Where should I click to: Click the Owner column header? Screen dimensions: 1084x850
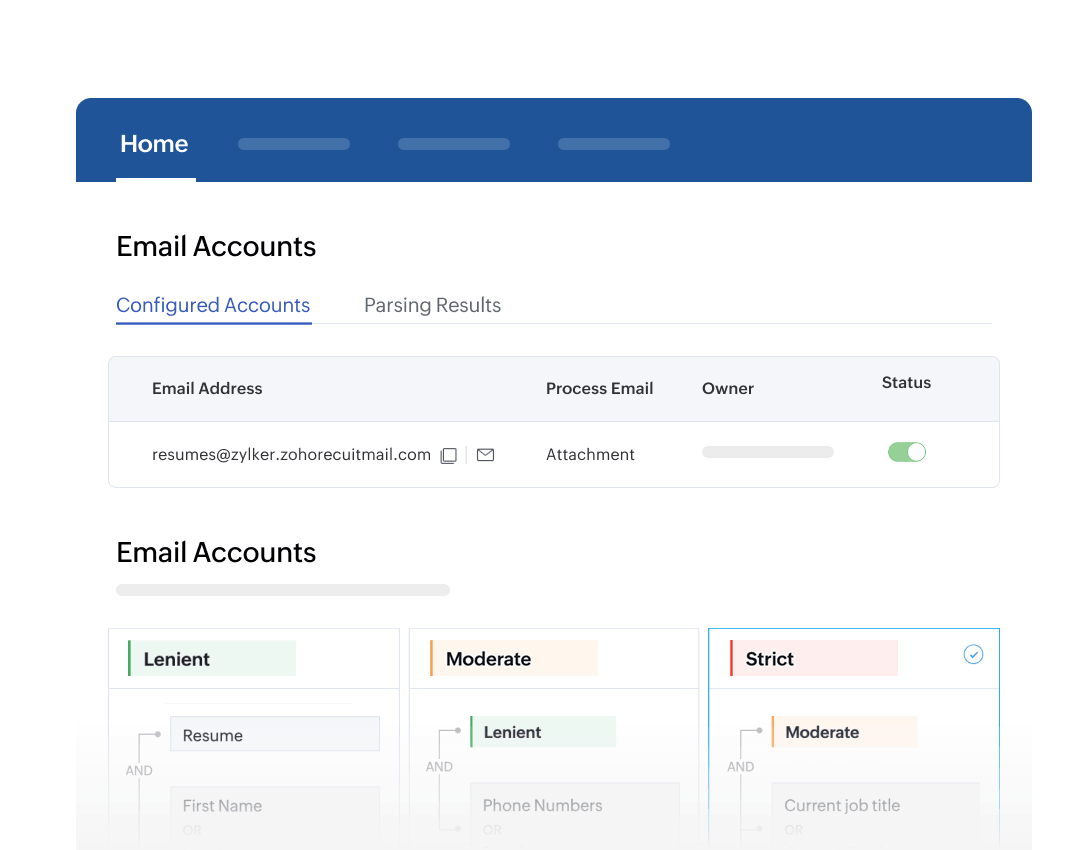[727, 388]
